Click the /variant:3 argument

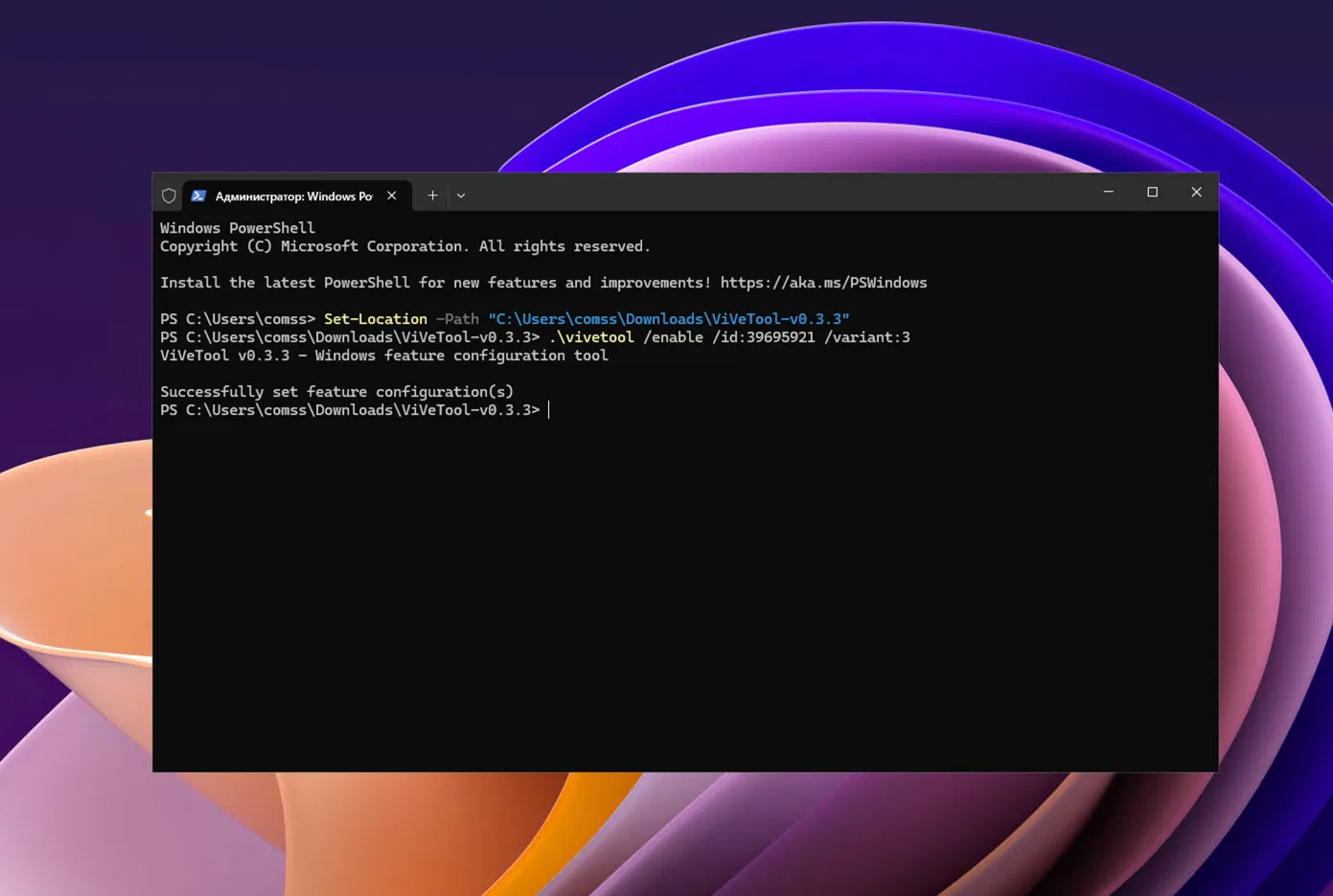(x=867, y=337)
